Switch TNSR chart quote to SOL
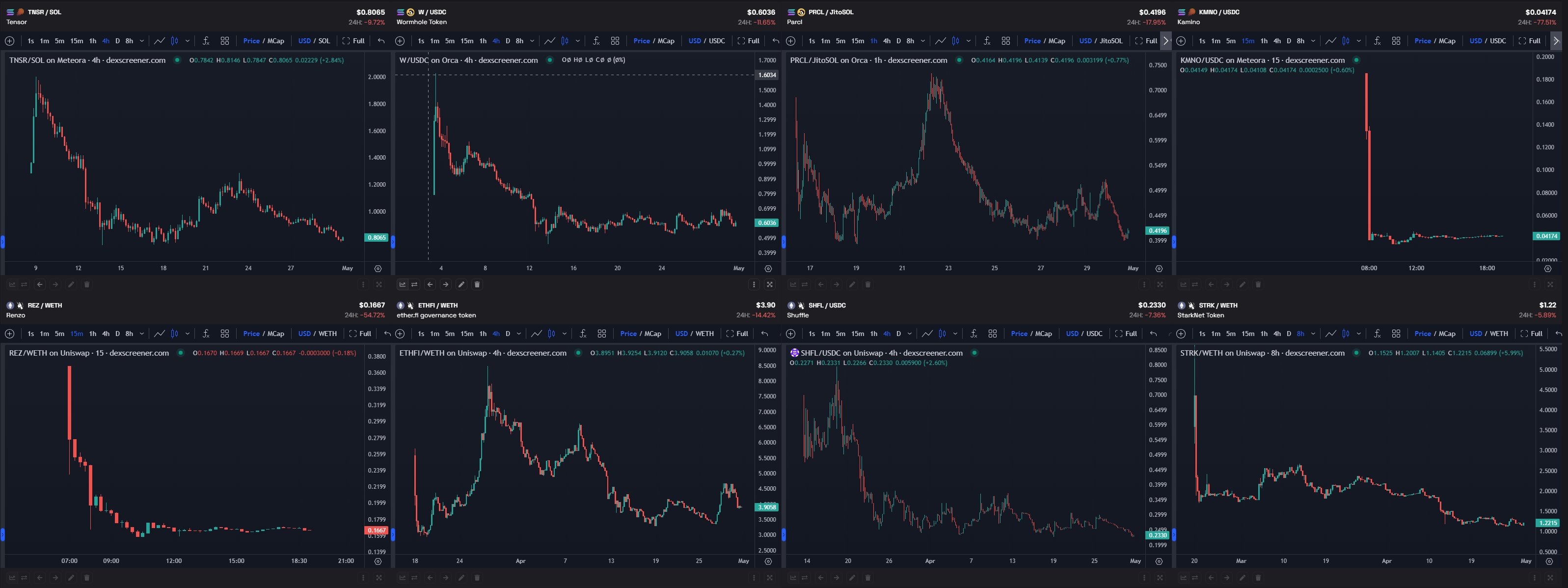The width and height of the screenshot is (1568, 588). tap(324, 41)
